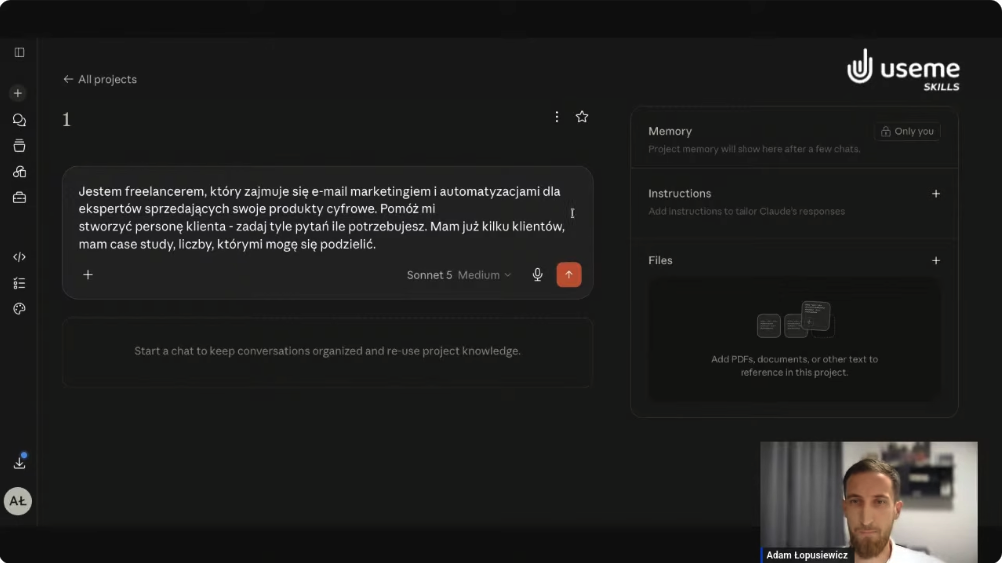Open the checklist icon in sidebar
The image size is (1003, 563).
click(x=19, y=283)
